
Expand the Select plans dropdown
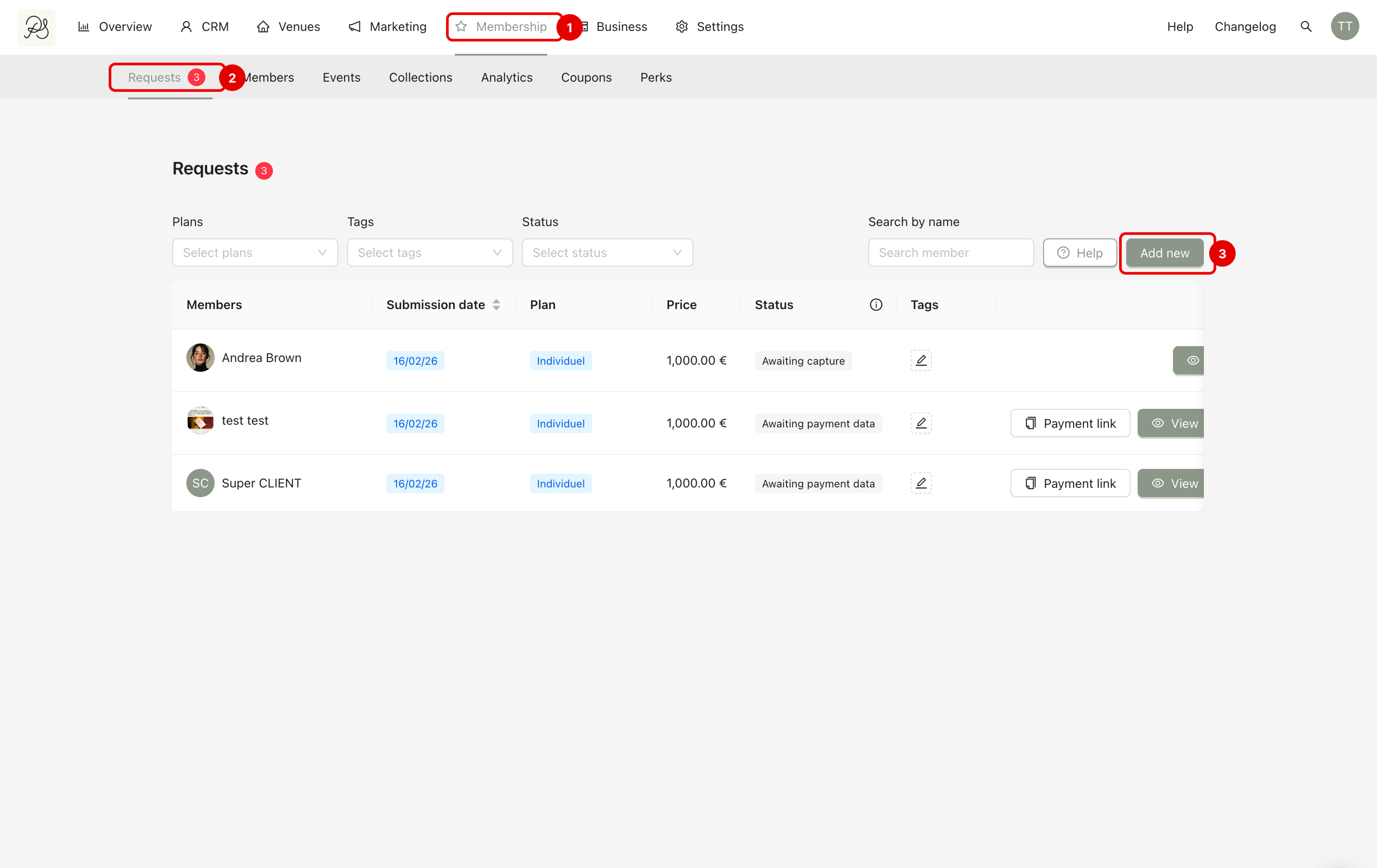255,253
